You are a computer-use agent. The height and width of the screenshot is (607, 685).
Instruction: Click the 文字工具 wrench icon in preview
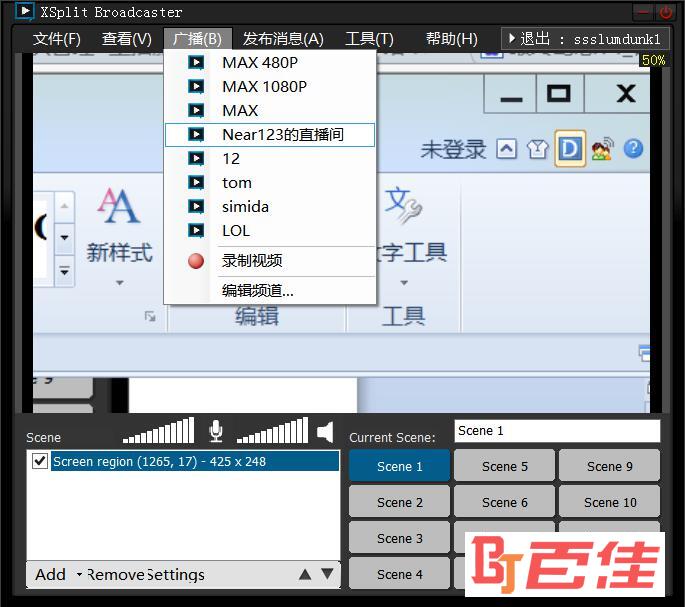pos(402,205)
